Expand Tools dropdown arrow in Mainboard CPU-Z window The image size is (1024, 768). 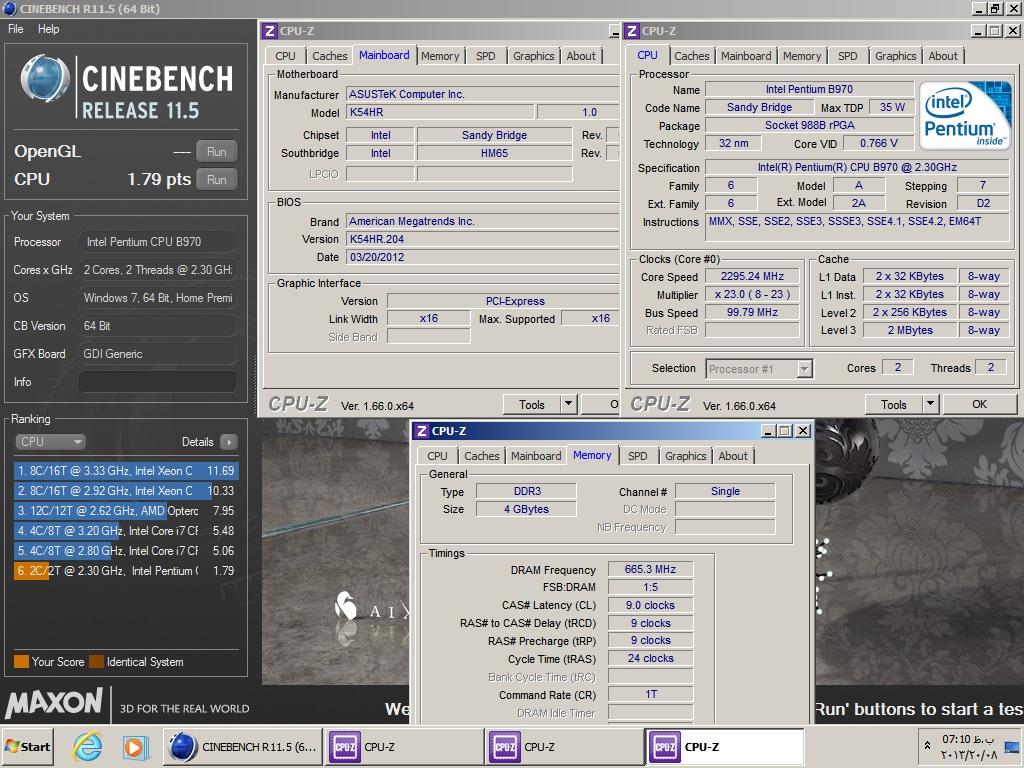[569, 404]
